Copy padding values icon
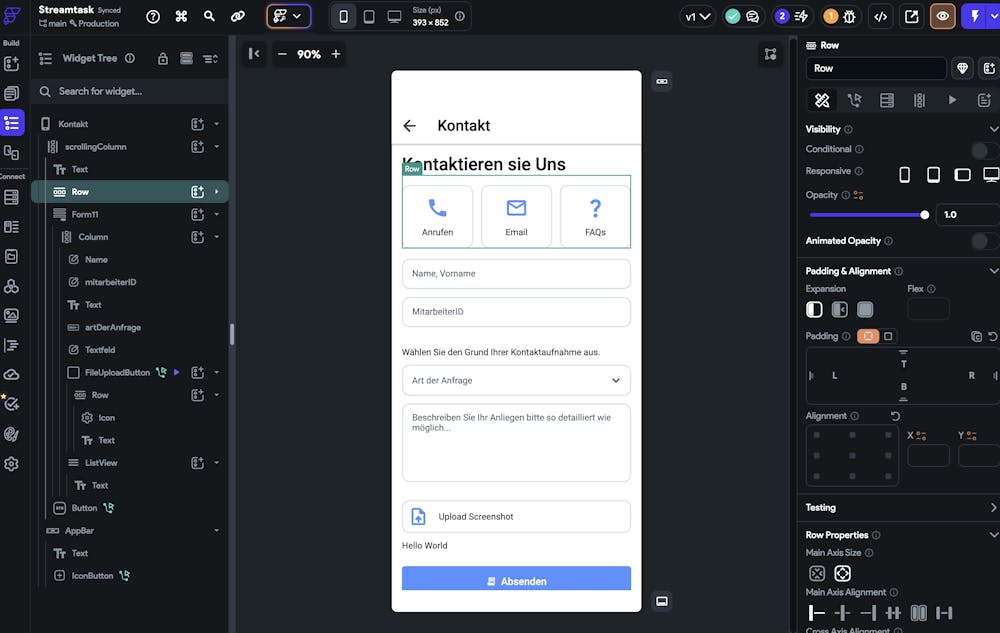 (x=976, y=336)
